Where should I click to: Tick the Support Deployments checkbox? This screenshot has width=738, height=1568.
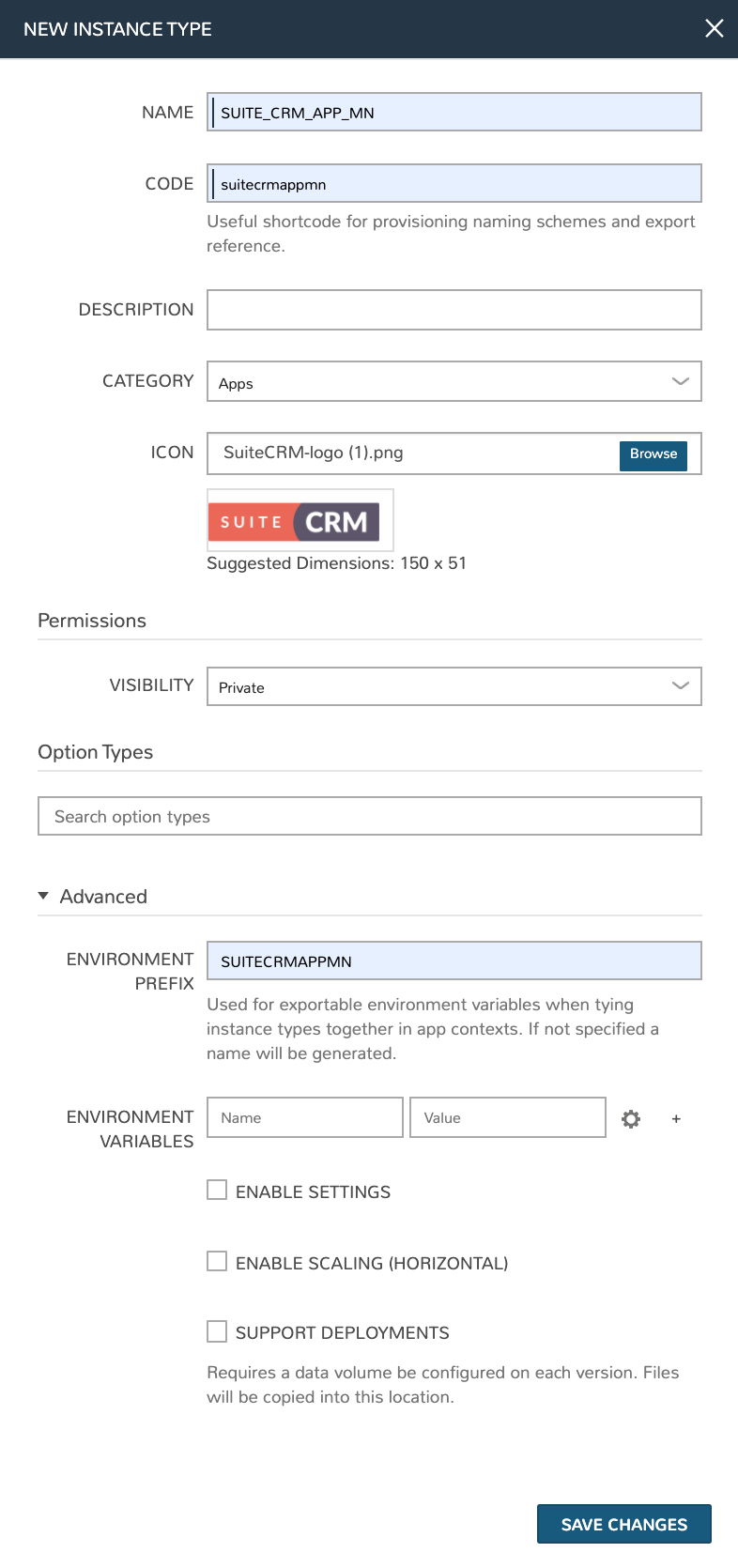[217, 1331]
